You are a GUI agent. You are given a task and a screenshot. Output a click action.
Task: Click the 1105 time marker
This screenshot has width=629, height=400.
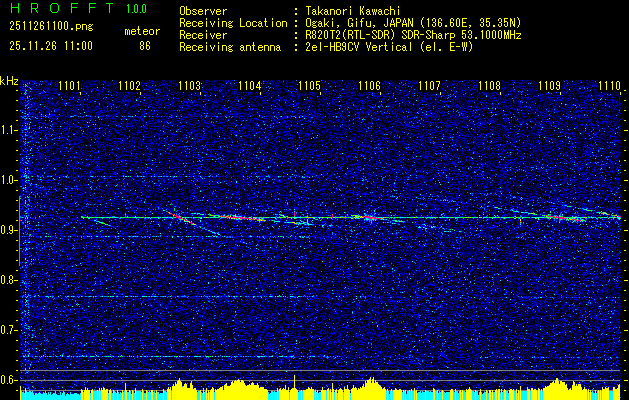pyautogui.click(x=309, y=85)
